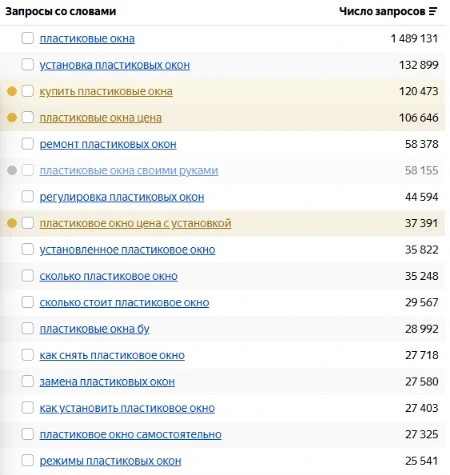Screen dimensions: 450x475
Task: Click the count 29 567
Action: click(x=422, y=303)
